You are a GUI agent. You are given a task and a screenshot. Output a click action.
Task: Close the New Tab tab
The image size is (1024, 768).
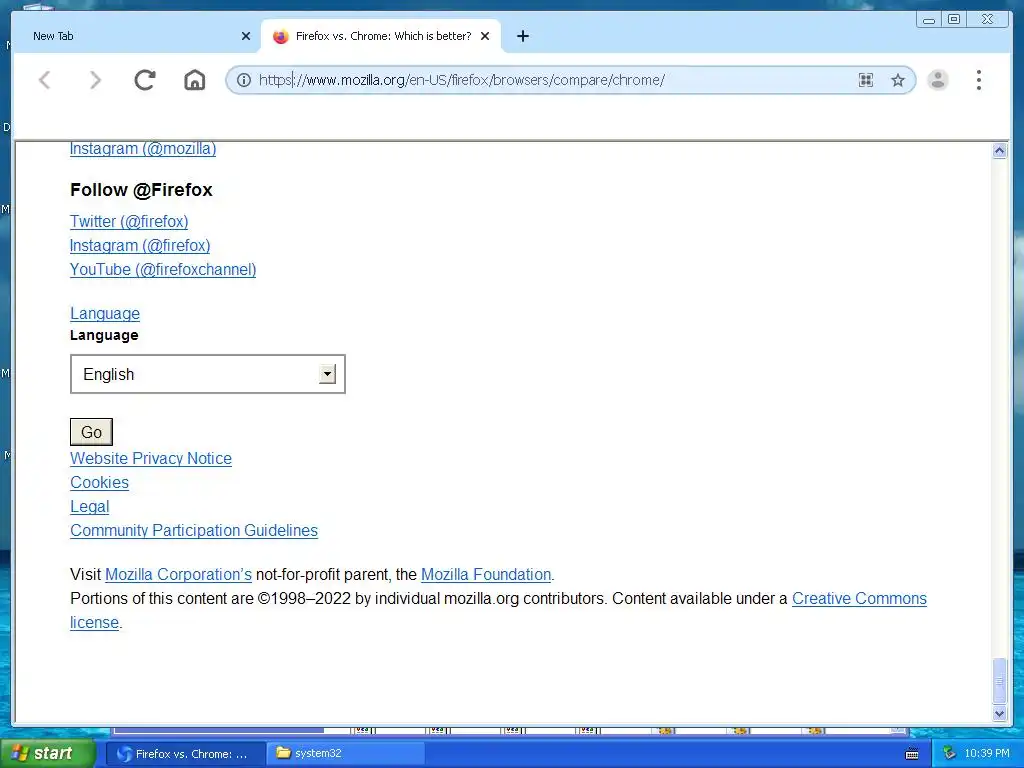click(x=246, y=37)
